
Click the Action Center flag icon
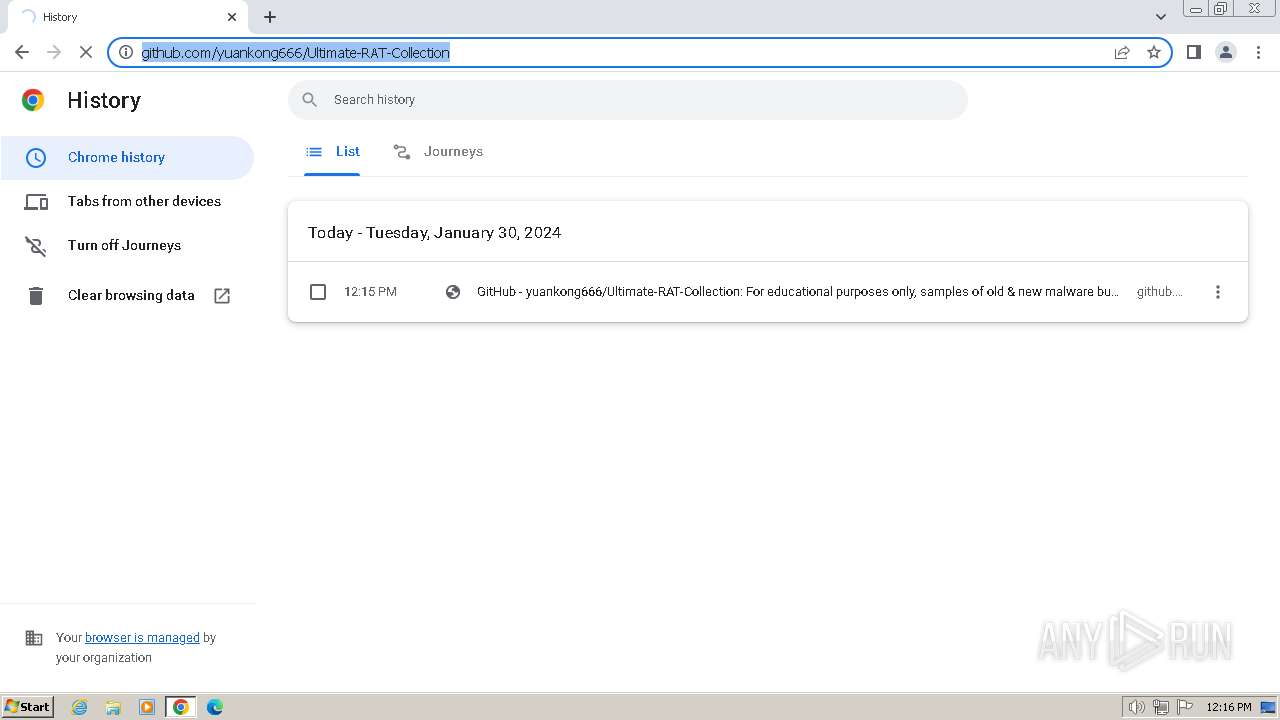[x=1185, y=707]
